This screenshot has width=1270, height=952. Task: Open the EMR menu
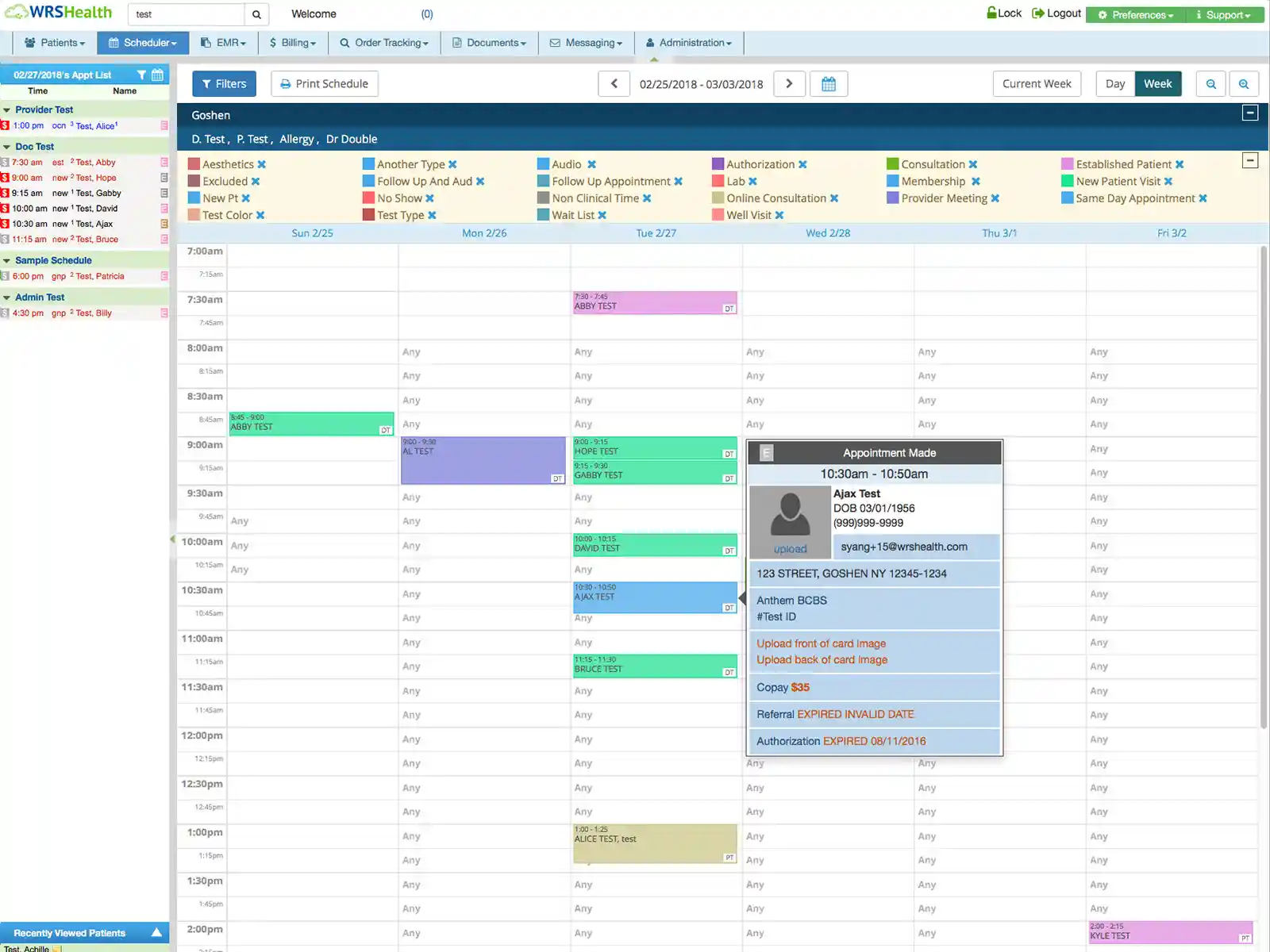point(223,43)
